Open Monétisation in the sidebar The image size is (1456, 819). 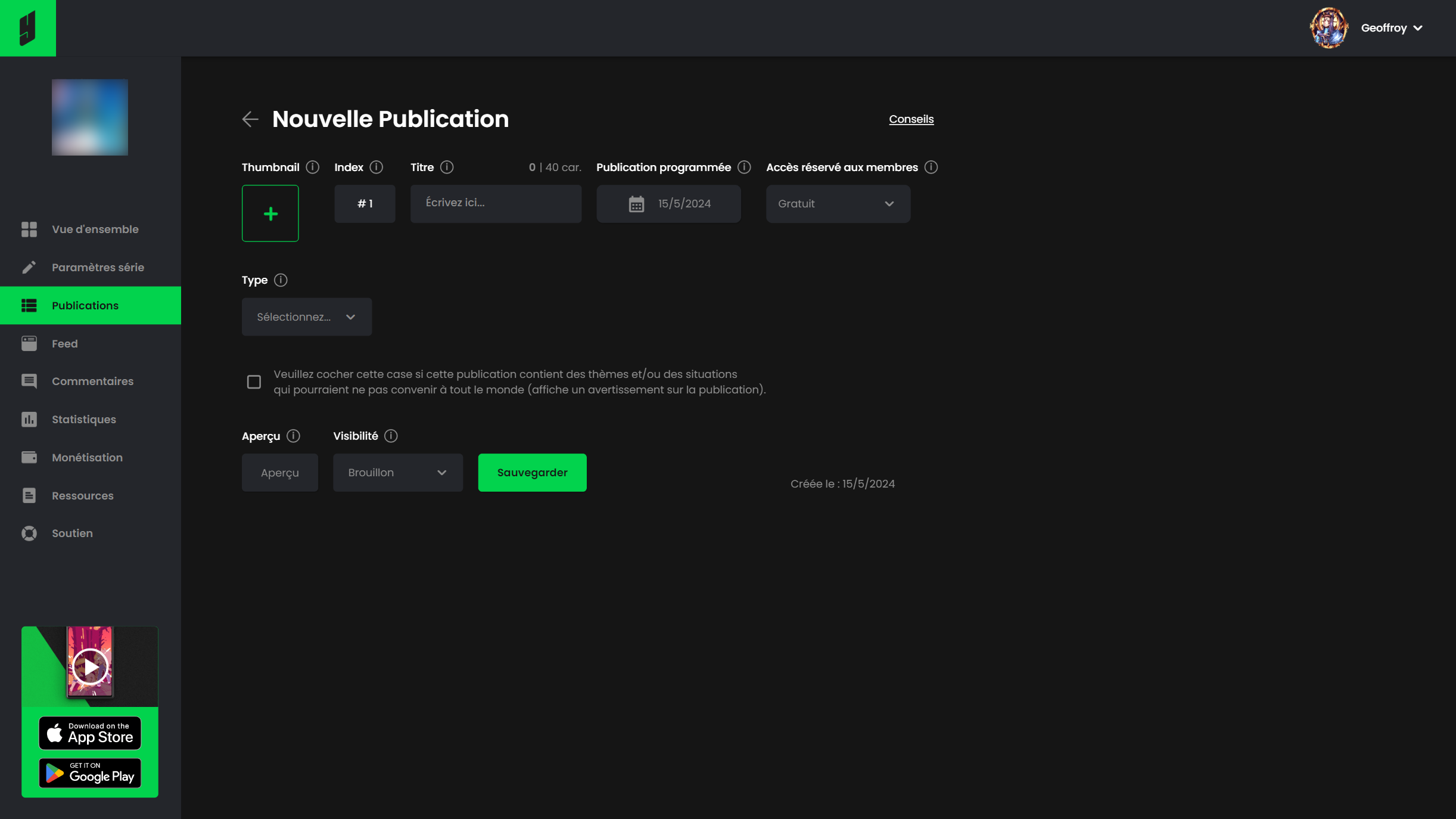pos(87,458)
